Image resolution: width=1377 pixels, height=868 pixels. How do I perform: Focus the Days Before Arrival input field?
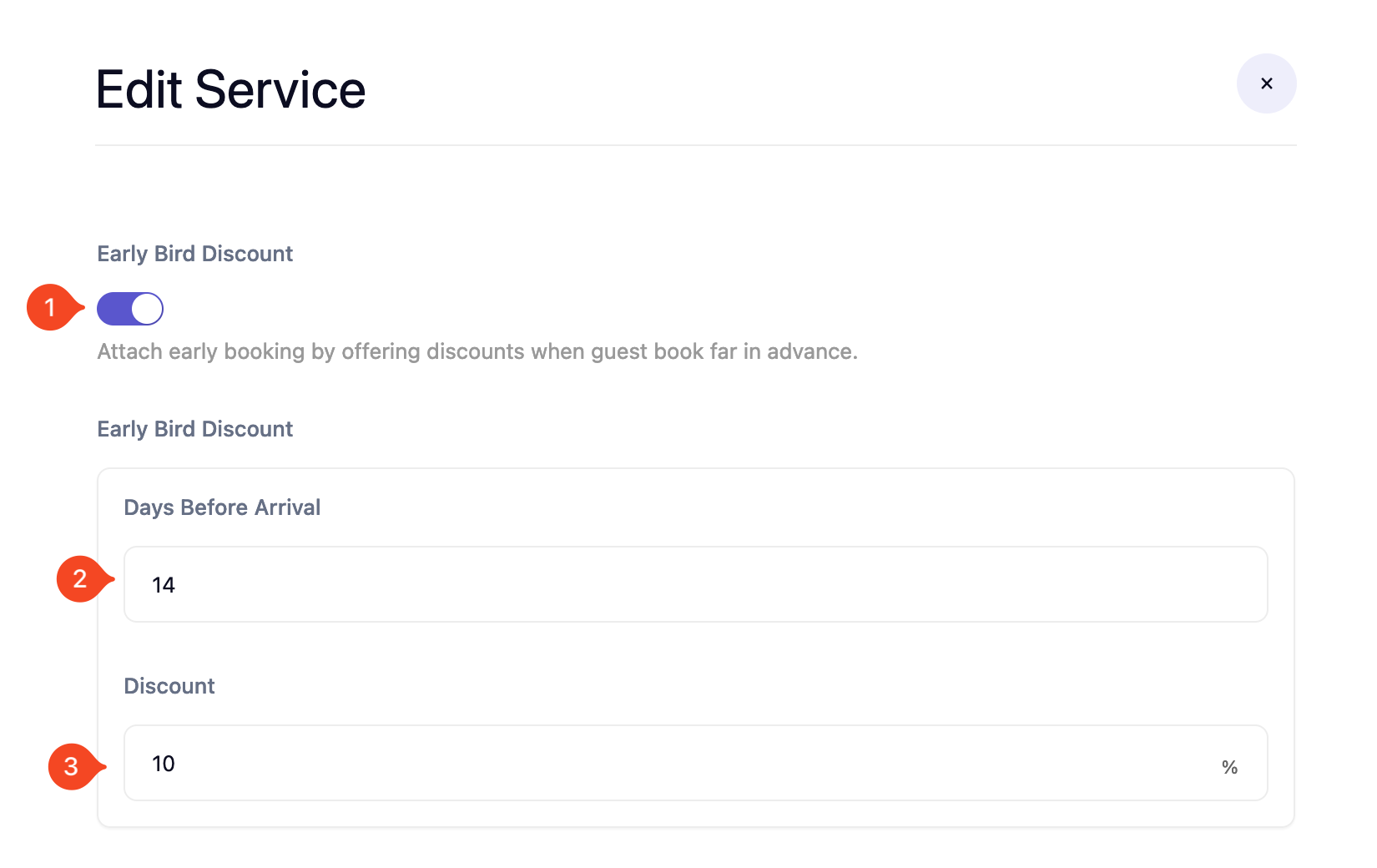pos(695,584)
